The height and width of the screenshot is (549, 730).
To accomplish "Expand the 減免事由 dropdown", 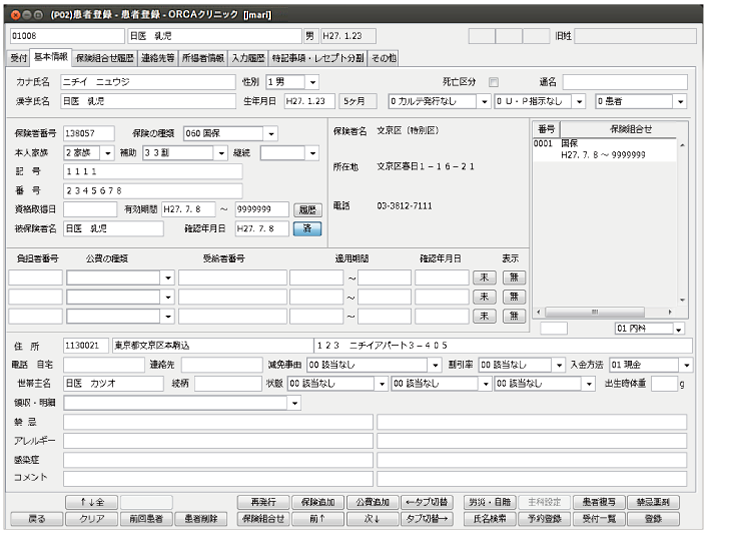I will pos(435,366).
